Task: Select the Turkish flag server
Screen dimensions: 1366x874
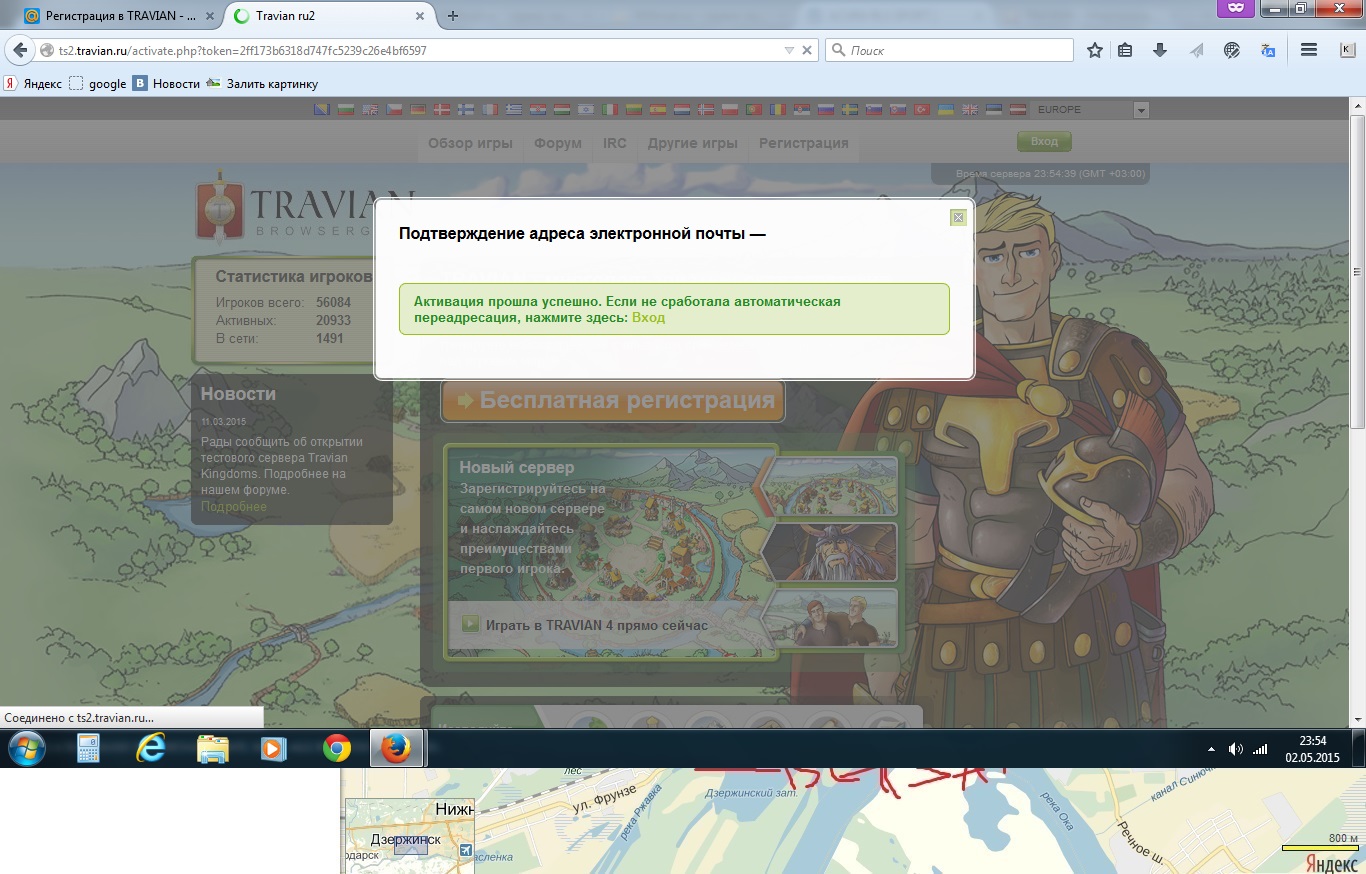Action: pos(921,110)
